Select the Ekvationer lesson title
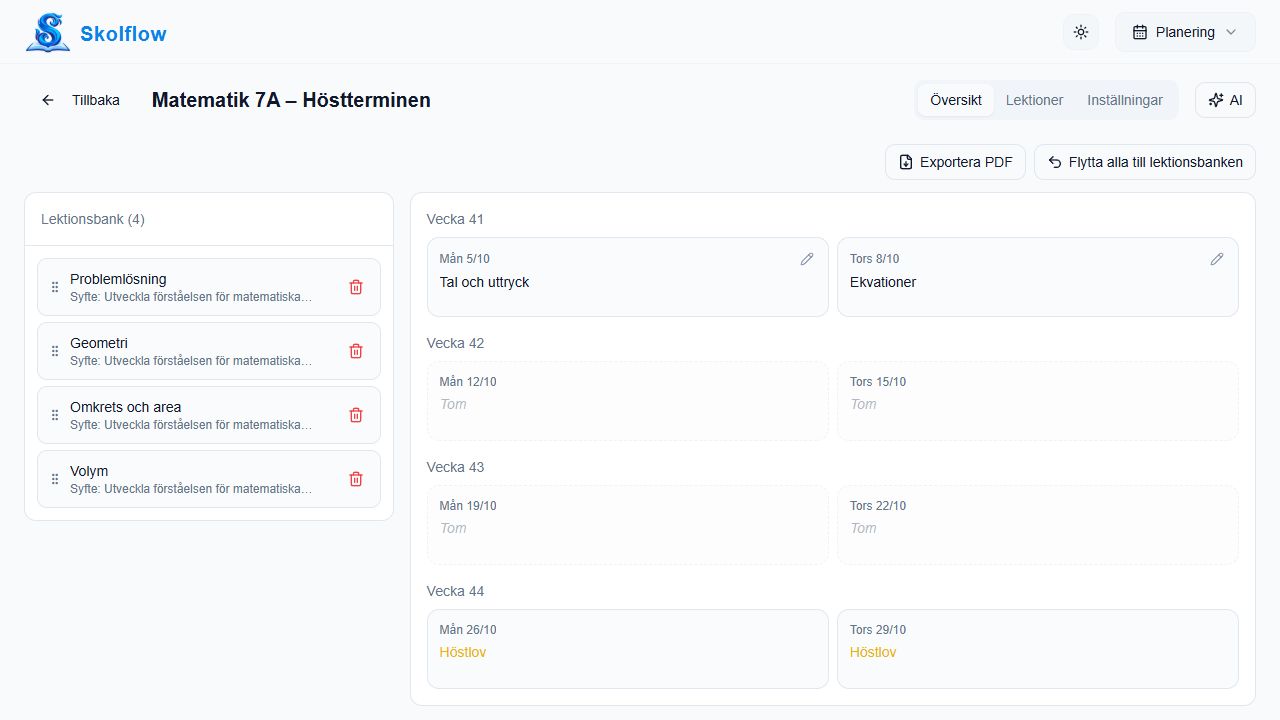Image resolution: width=1280 pixels, height=720 pixels. tap(883, 282)
